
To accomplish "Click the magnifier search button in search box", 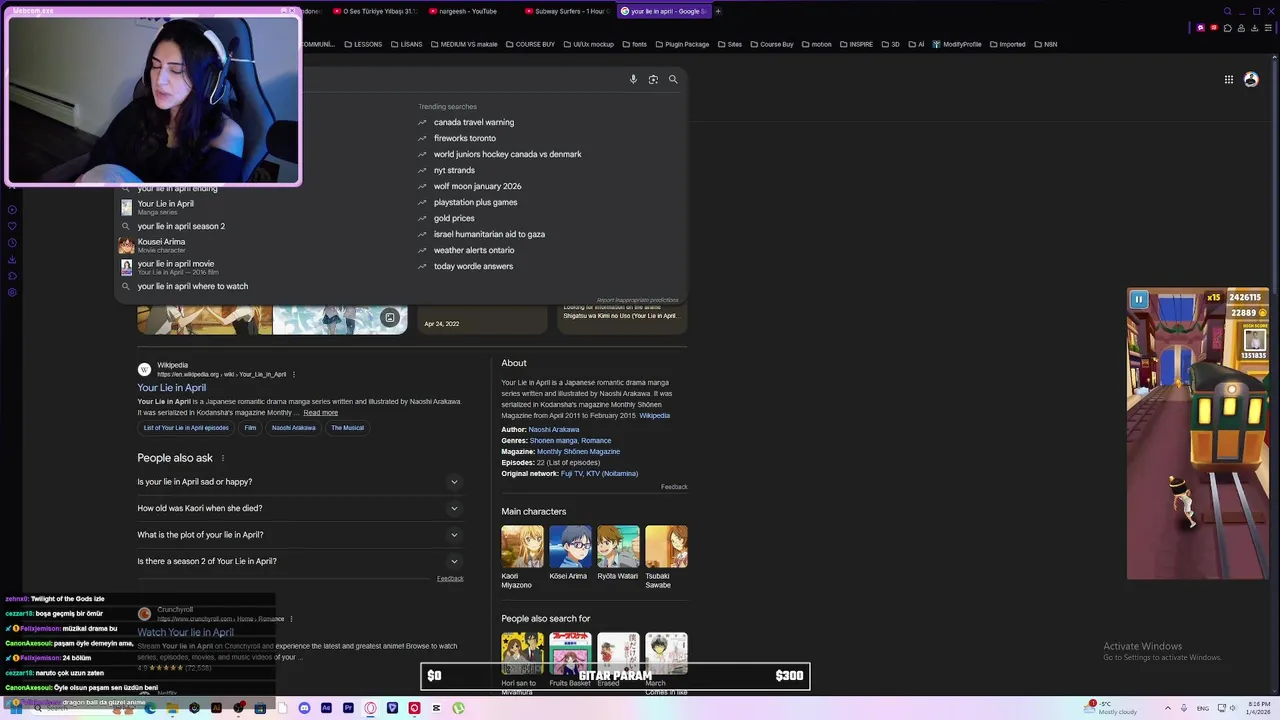I will pos(673,79).
